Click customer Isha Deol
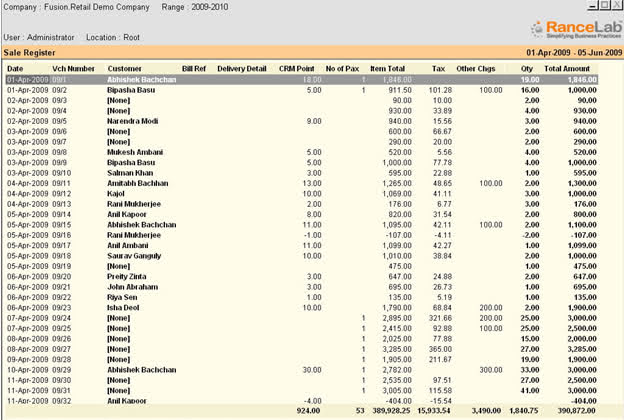 click(x=123, y=307)
